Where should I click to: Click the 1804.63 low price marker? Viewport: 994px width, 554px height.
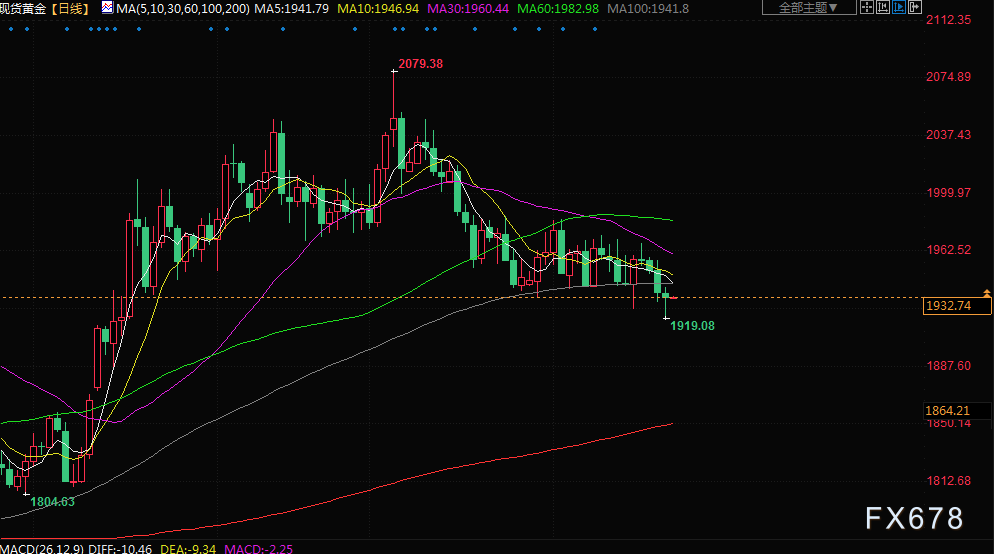click(52, 502)
